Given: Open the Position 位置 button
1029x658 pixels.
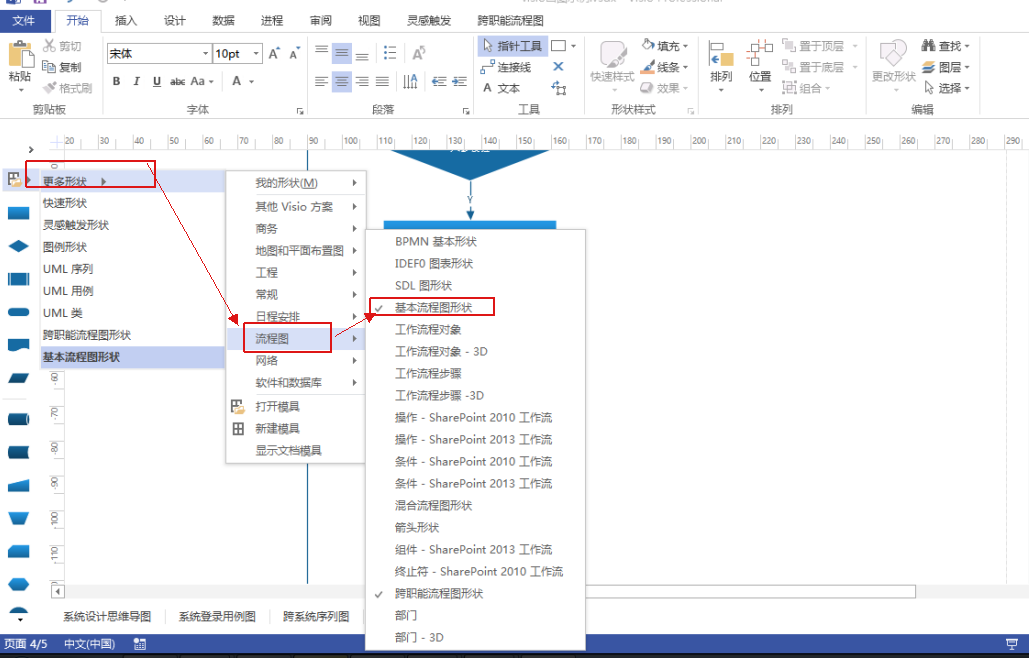Looking at the screenshot, I should (760, 66).
